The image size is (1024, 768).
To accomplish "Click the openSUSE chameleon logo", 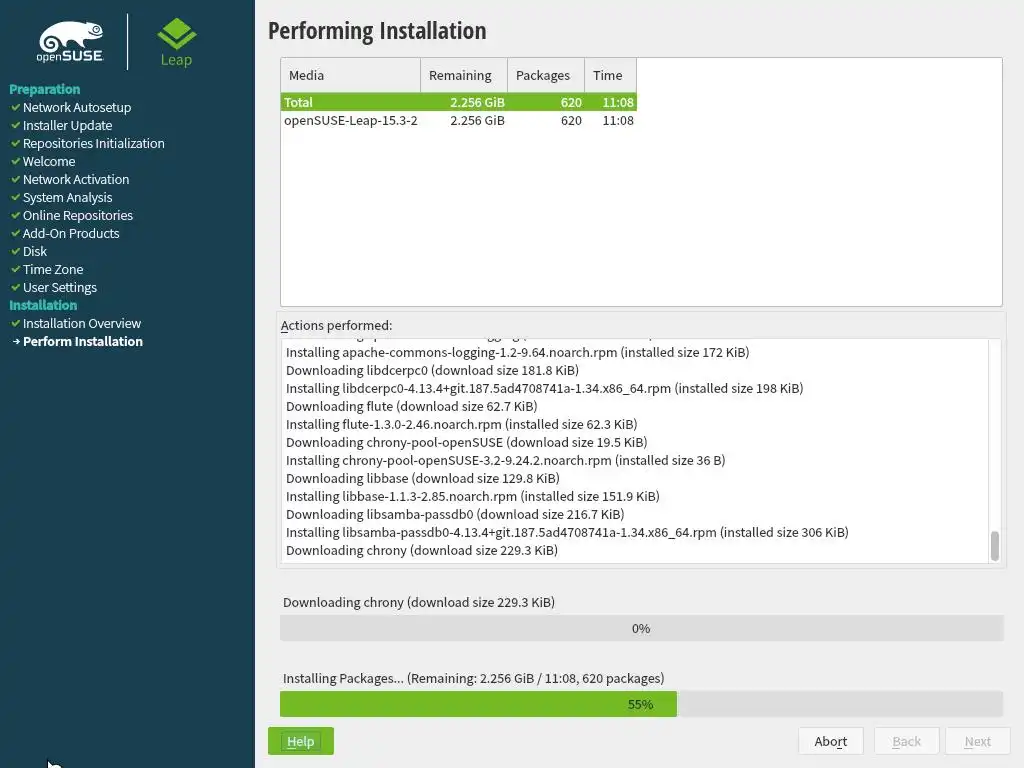I will coord(71,42).
